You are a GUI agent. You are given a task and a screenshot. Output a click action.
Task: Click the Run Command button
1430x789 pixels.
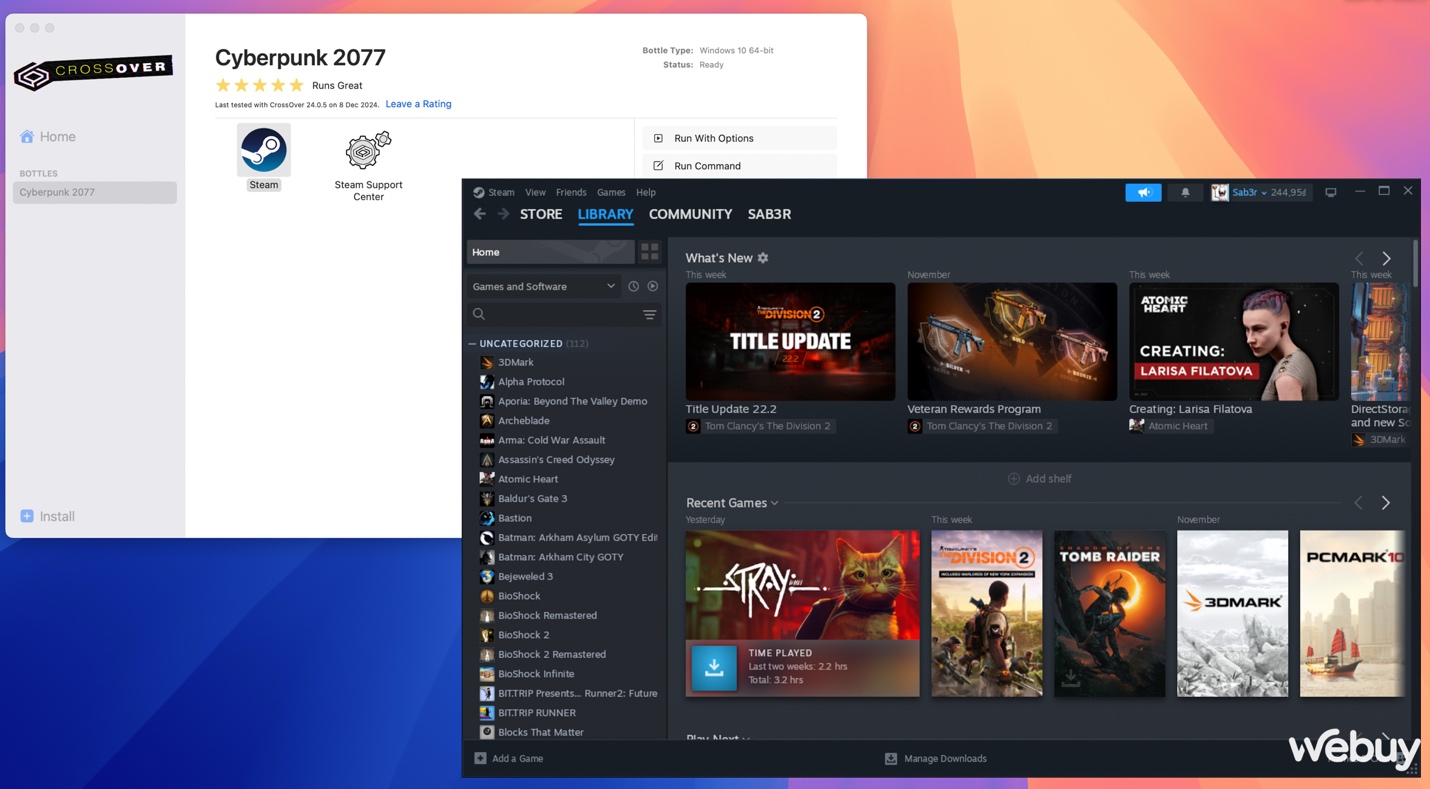[x=738, y=166]
